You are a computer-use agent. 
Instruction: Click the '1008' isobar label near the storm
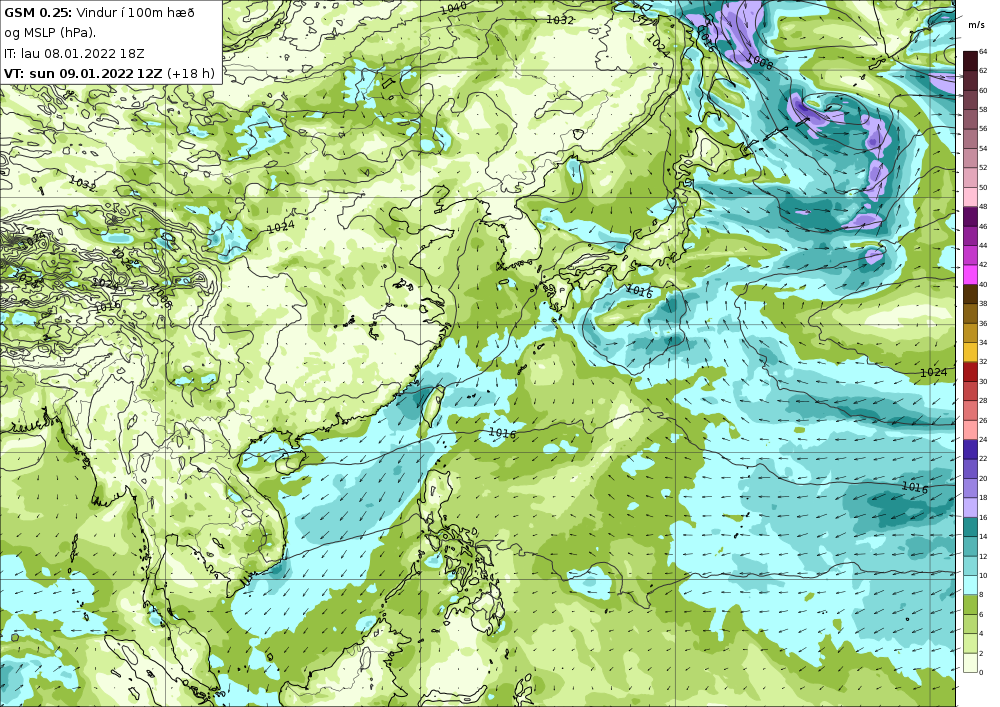click(759, 62)
